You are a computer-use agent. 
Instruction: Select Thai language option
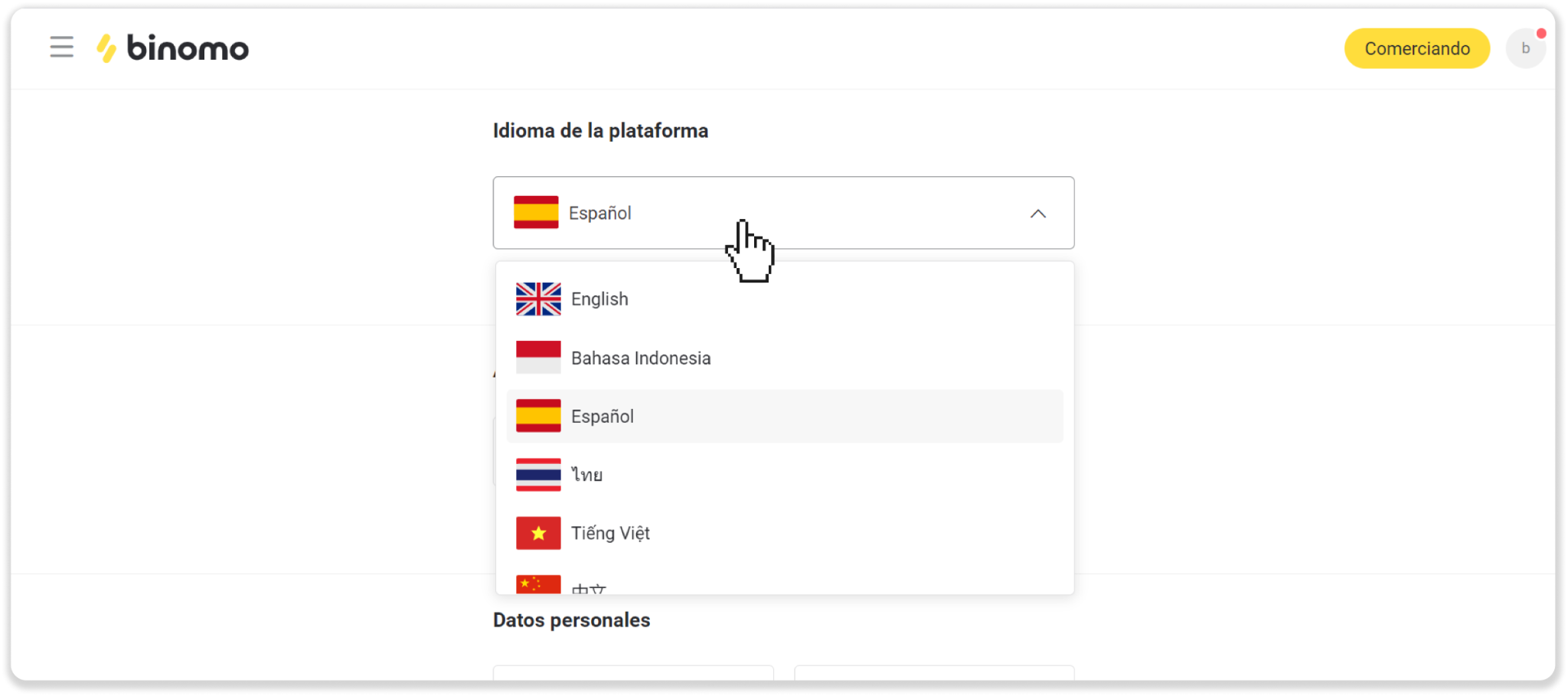(587, 475)
